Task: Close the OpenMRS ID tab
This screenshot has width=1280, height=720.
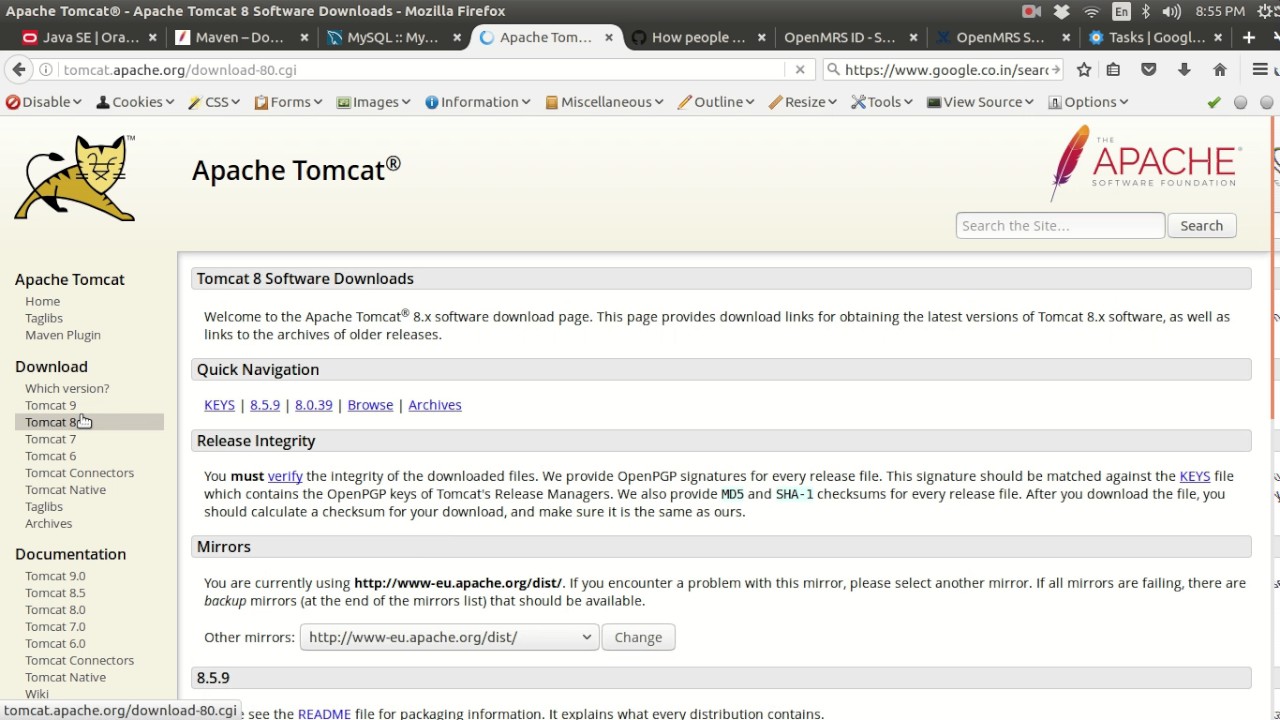Action: [914, 37]
